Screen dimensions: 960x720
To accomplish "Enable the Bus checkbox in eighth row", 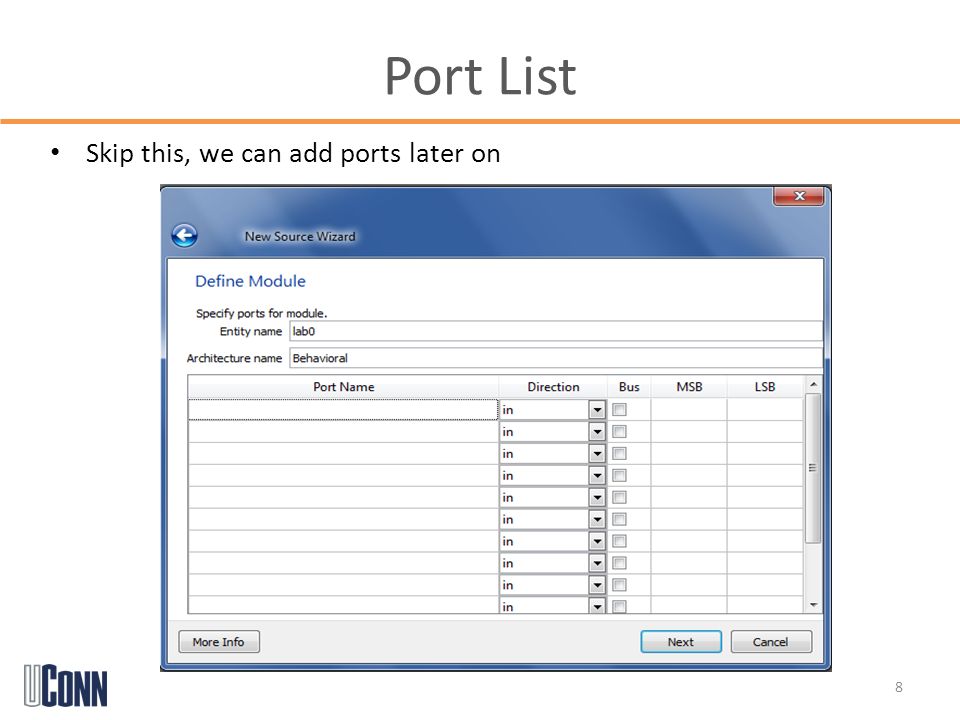I will point(620,563).
